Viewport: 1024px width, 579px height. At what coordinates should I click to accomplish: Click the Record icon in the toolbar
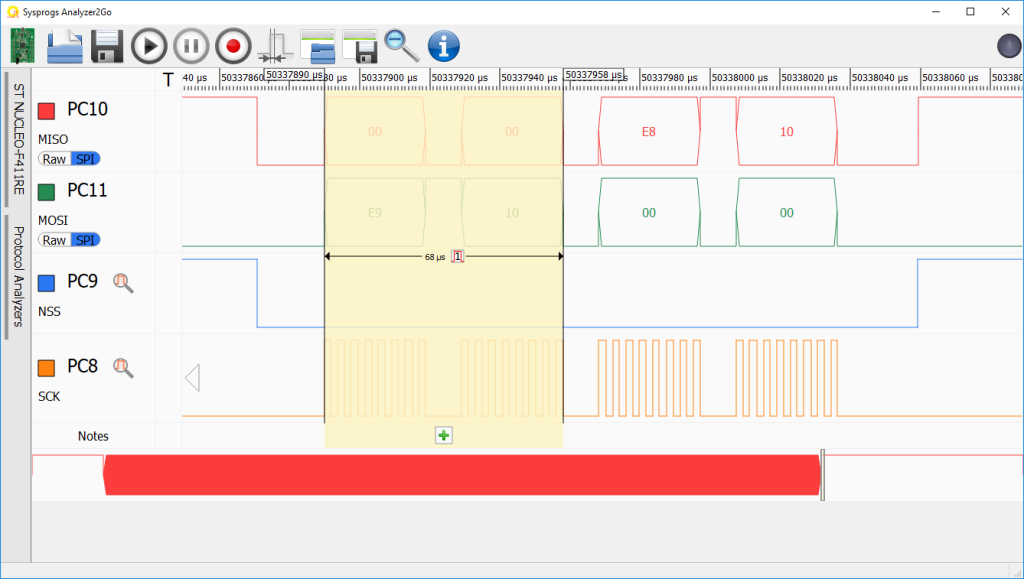pyautogui.click(x=232, y=45)
